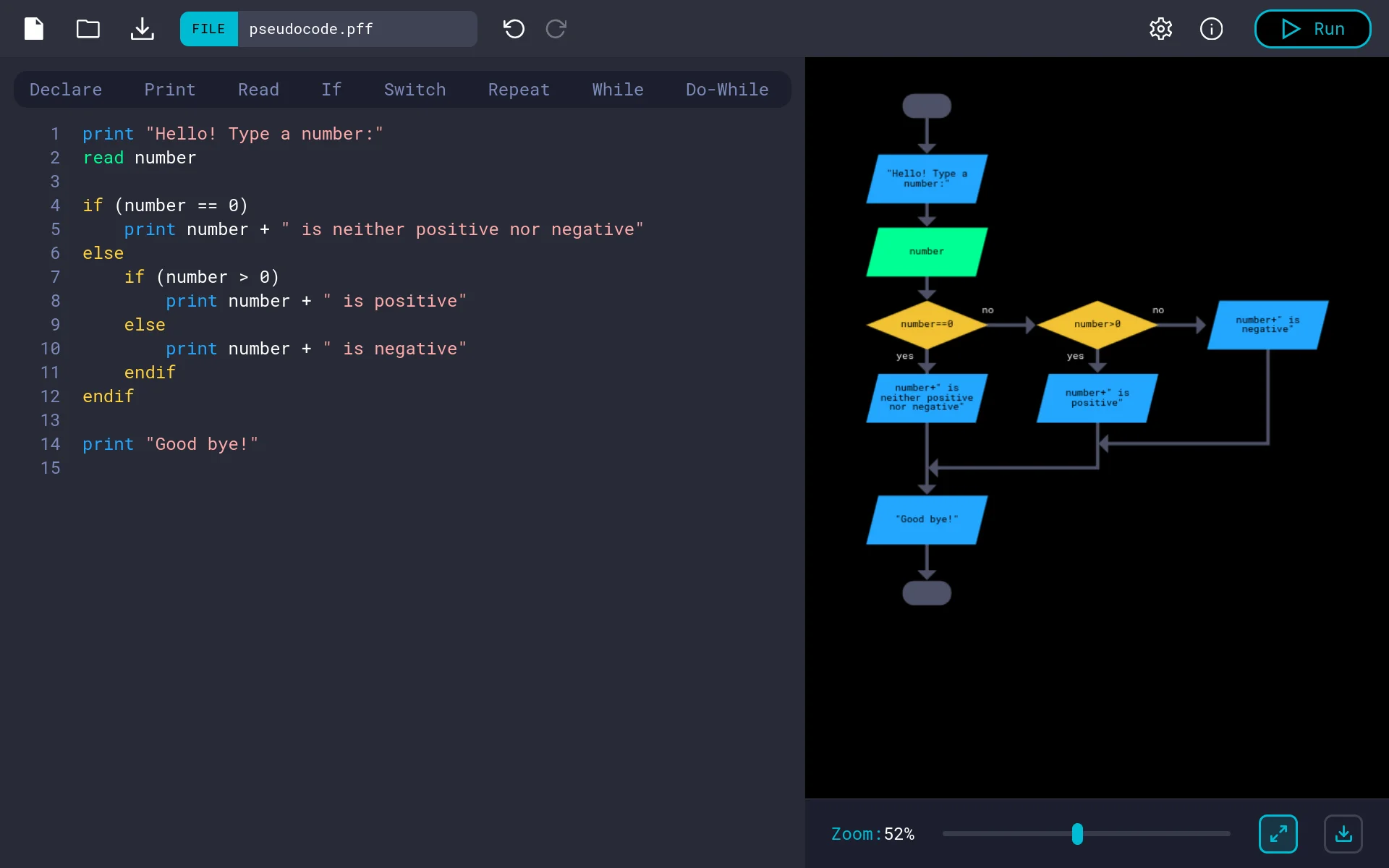Click the FILE label badge
Viewport: 1389px width, 868px height.
click(209, 29)
